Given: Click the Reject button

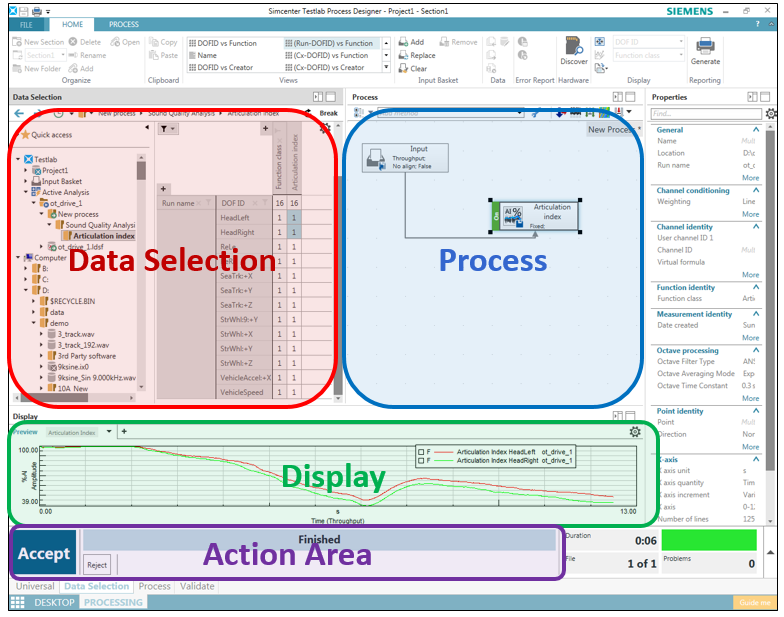Looking at the screenshot, I should (97, 565).
